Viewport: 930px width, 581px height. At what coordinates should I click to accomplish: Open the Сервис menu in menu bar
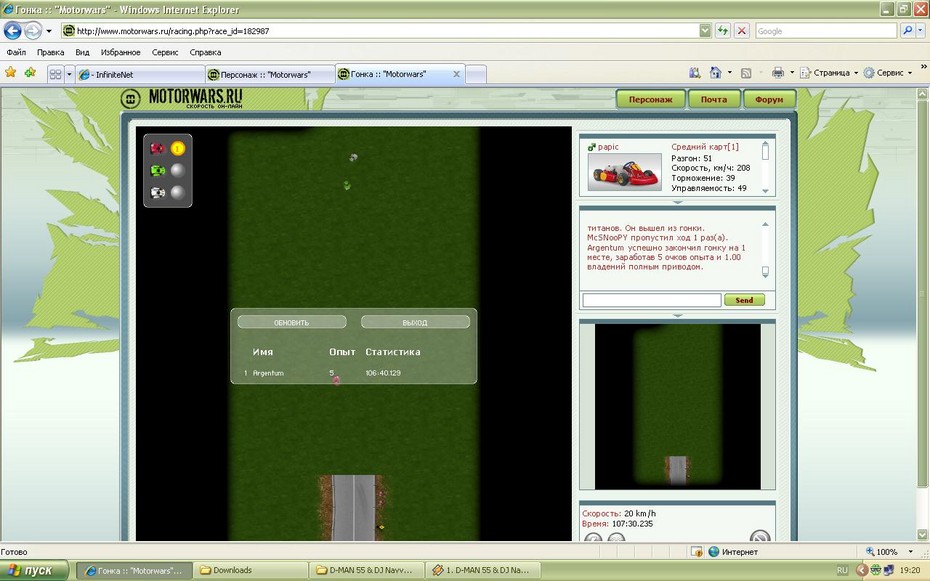tap(165, 52)
